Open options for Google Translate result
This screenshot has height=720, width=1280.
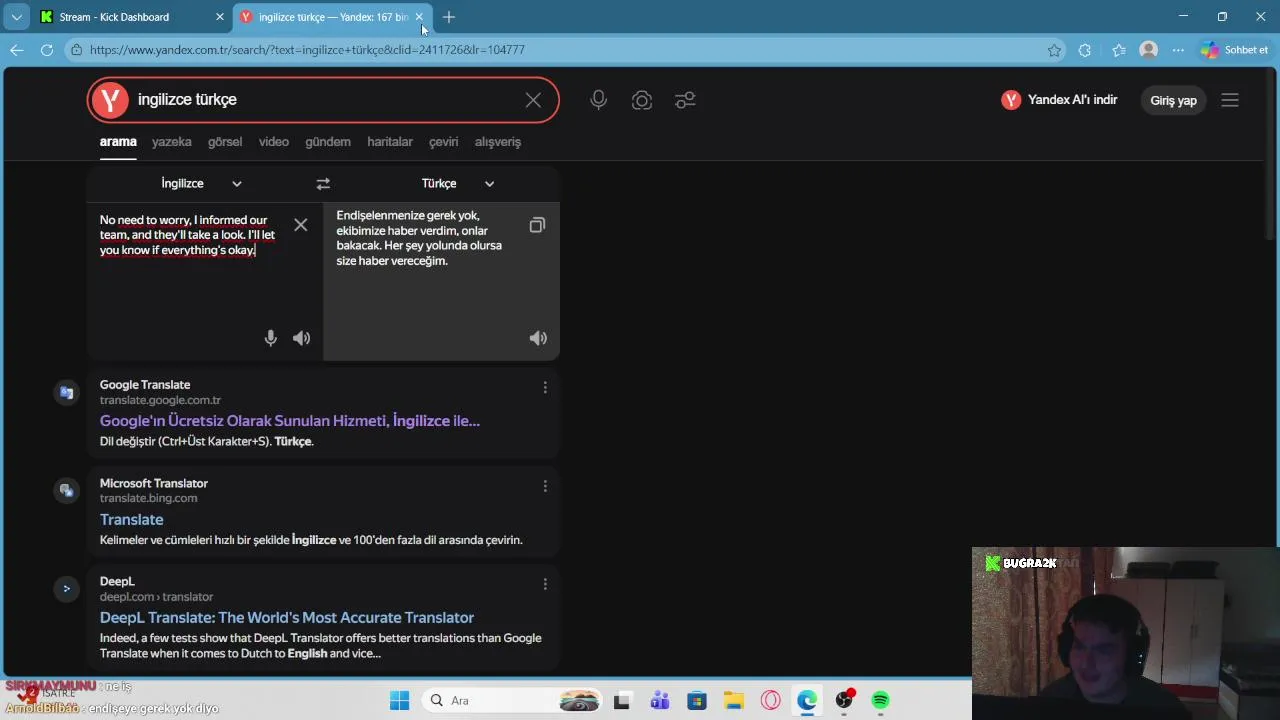coord(545,387)
